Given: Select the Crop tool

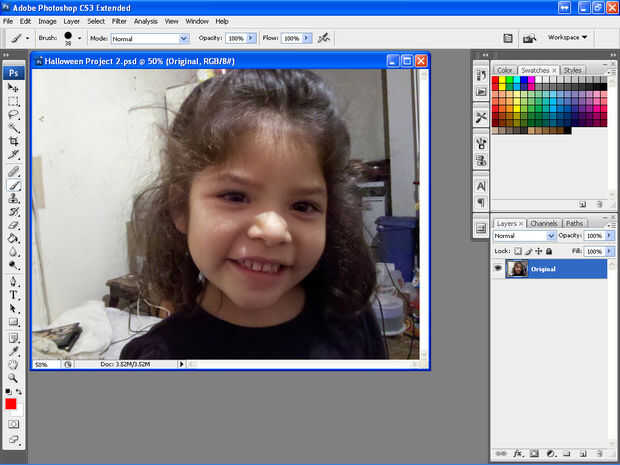Looking at the screenshot, I should coord(13,141).
